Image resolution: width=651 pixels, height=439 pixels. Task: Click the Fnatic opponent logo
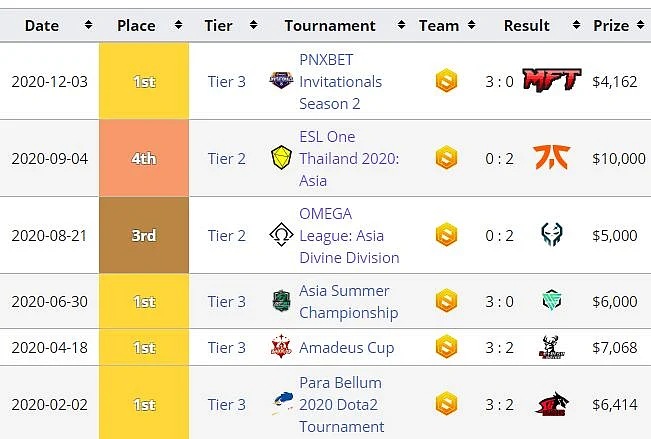pyautogui.click(x=552, y=158)
